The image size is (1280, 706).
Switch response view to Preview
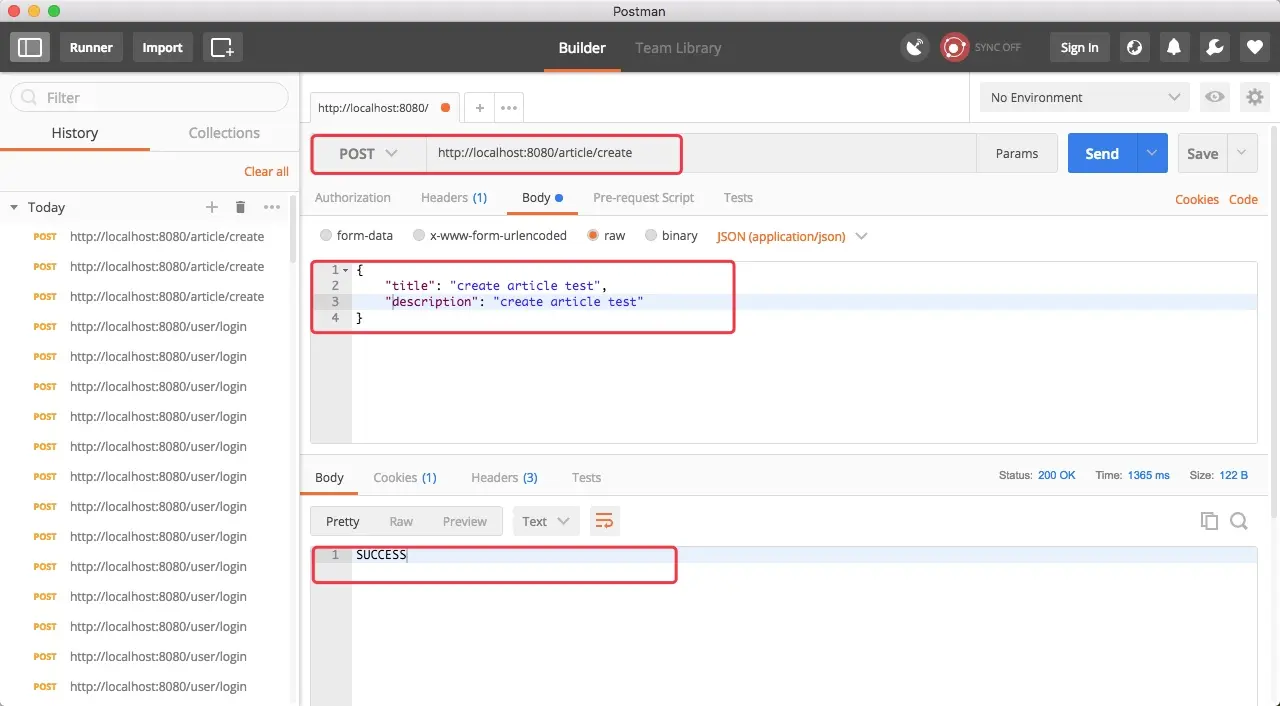(x=465, y=521)
